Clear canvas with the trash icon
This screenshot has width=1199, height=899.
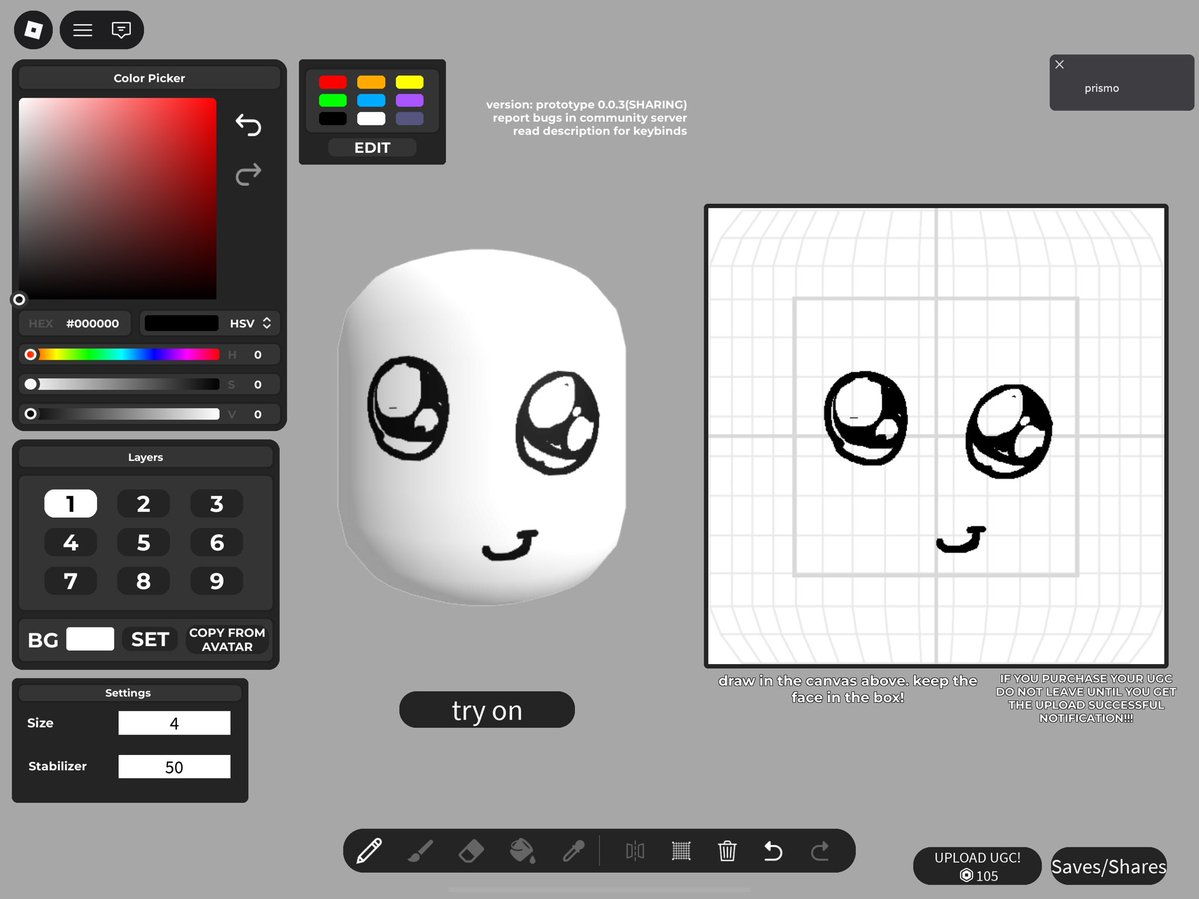727,850
